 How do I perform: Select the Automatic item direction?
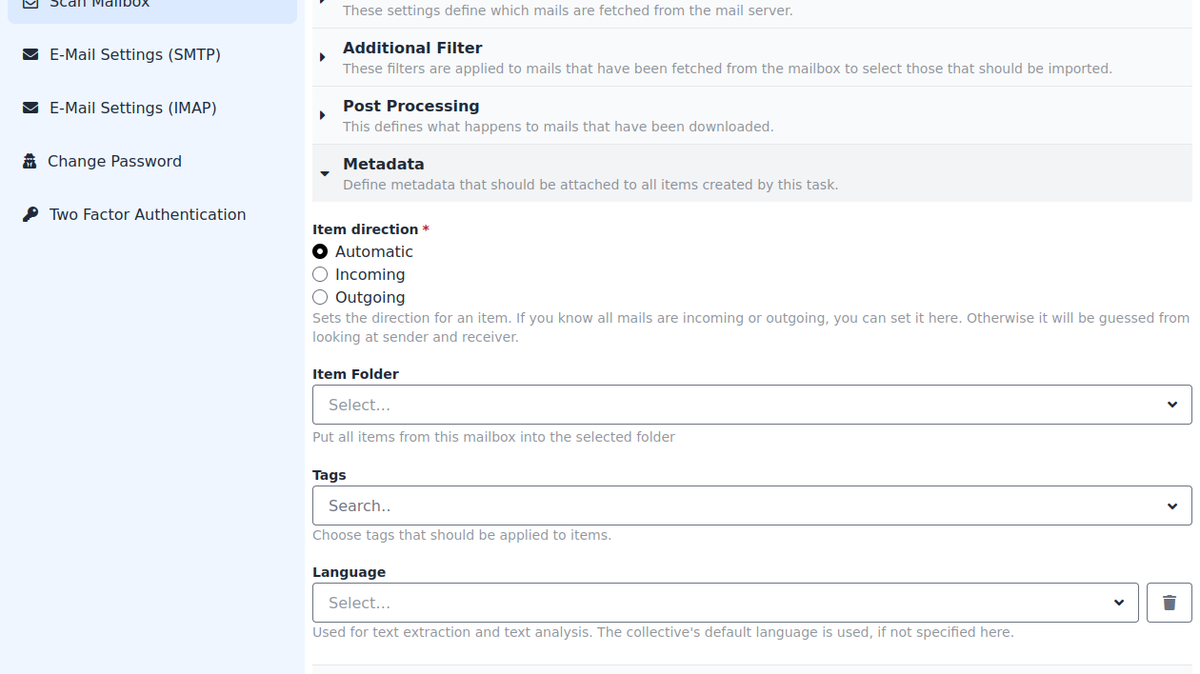tap(320, 252)
